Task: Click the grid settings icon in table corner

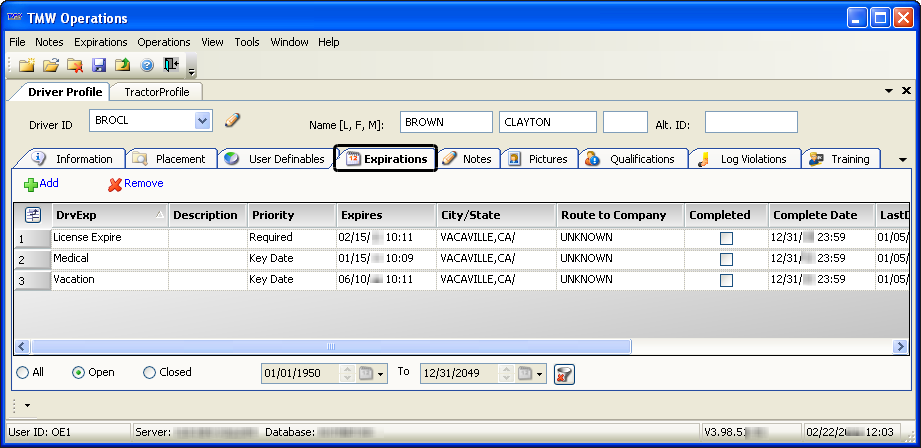Action: click(32, 215)
